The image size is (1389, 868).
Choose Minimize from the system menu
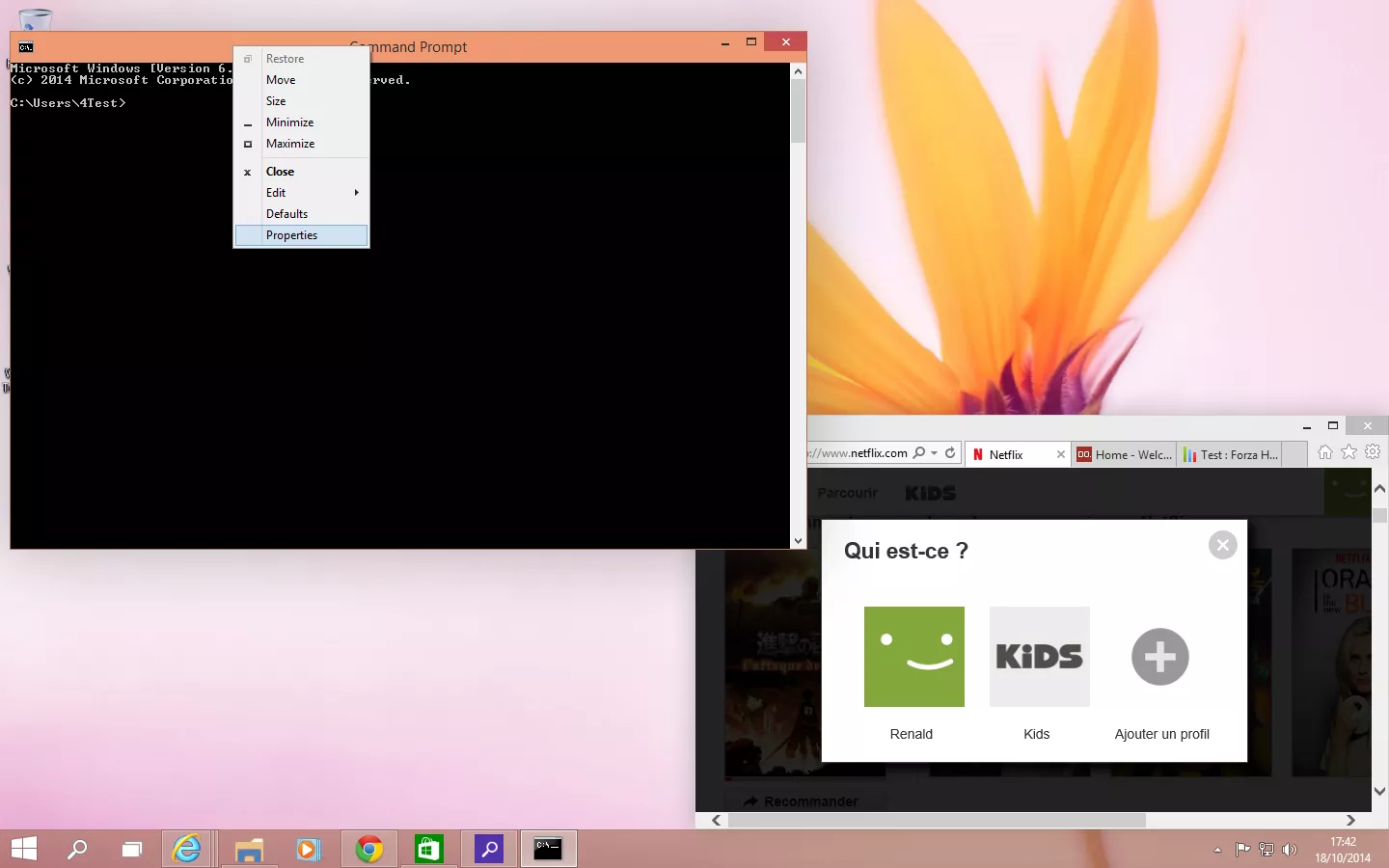coord(301,122)
